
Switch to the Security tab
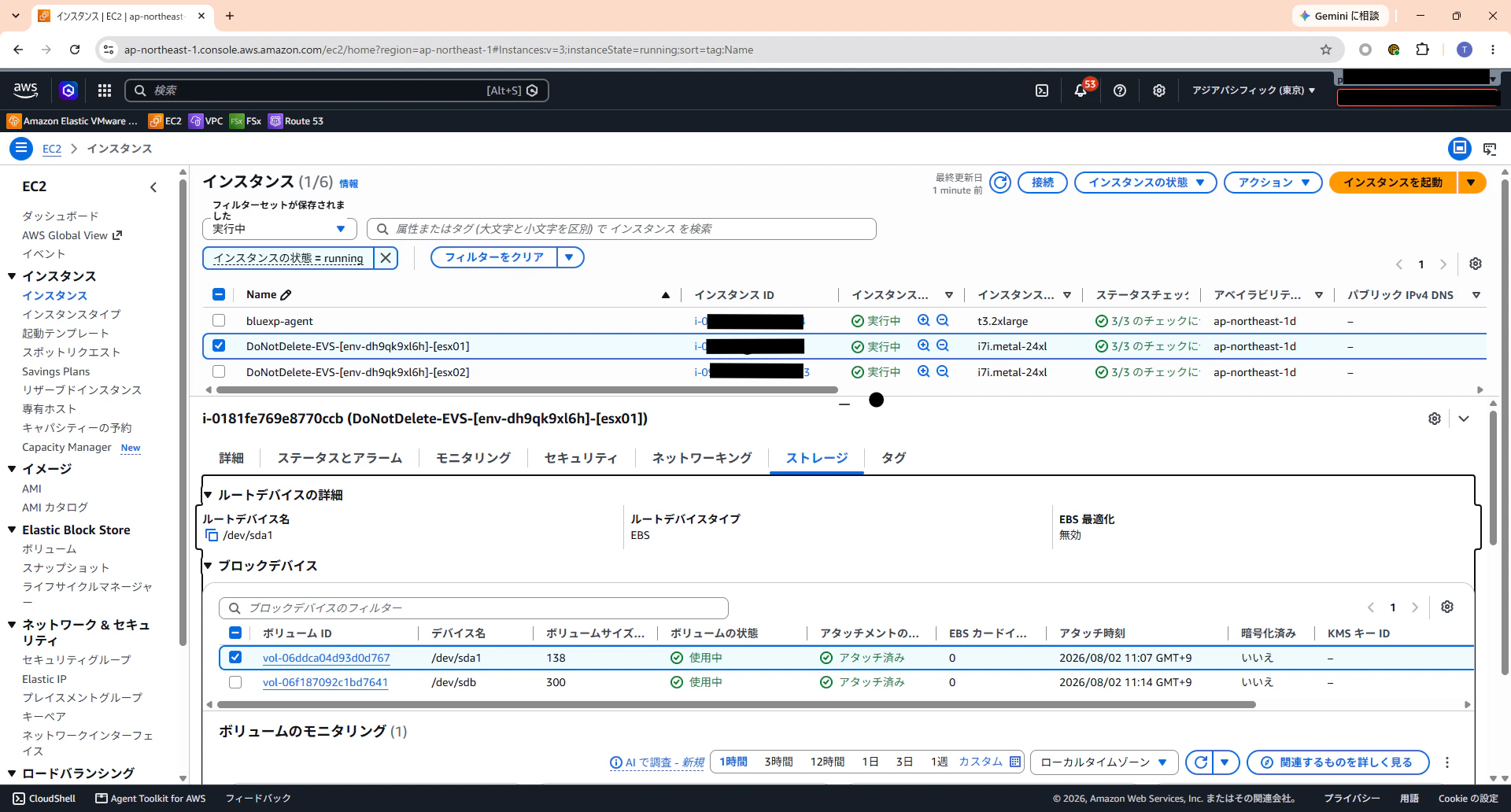pos(581,458)
